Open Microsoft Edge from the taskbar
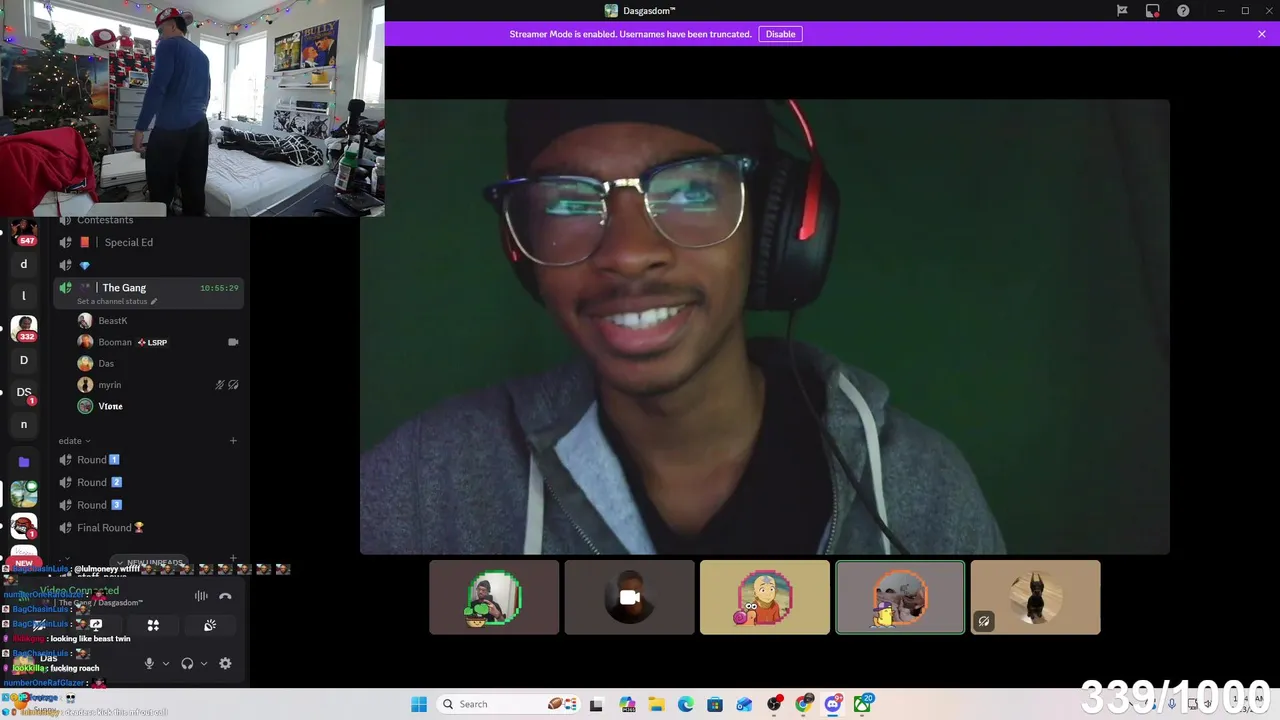The image size is (1280, 720). [685, 704]
